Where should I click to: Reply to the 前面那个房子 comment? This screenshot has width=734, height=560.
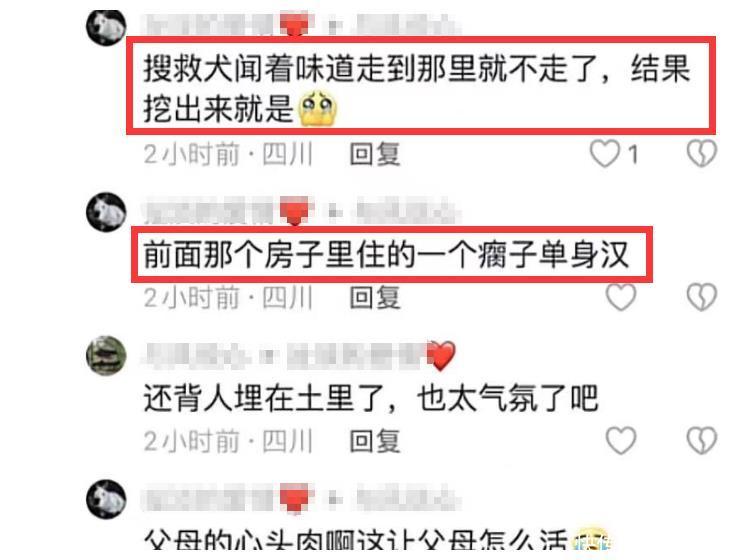click(375, 297)
